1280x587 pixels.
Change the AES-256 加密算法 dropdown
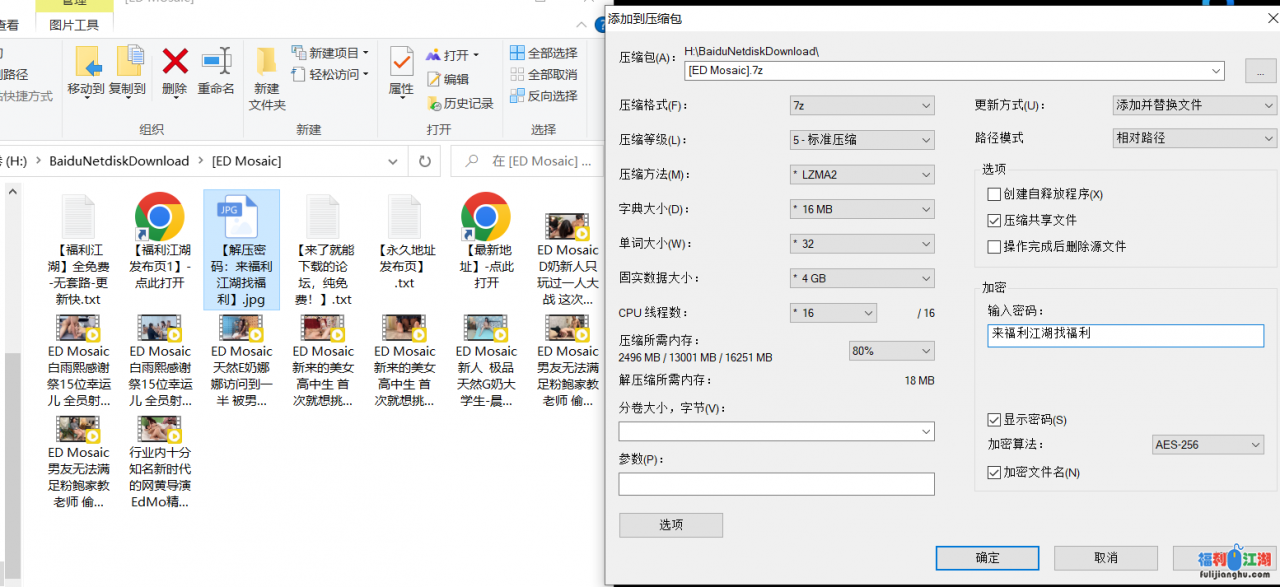[x=1208, y=444]
